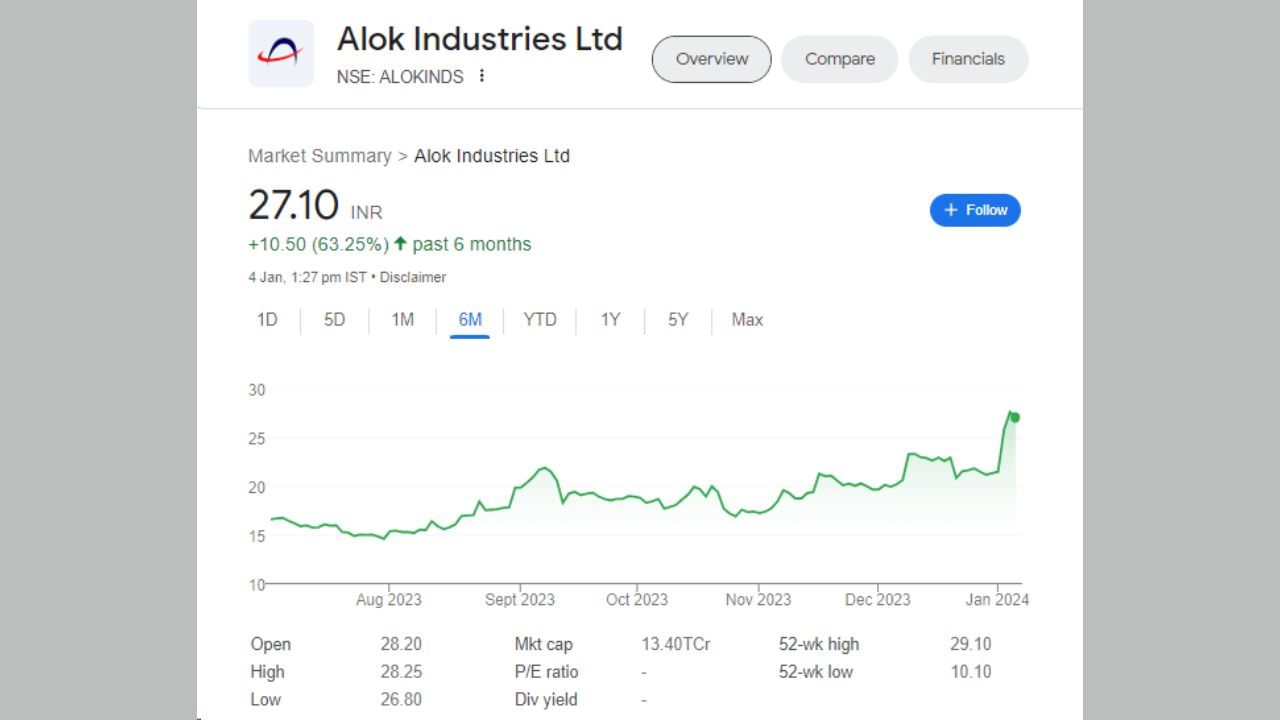
Task: Click the NSE: ALOKINDS ticker text
Action: 400,77
